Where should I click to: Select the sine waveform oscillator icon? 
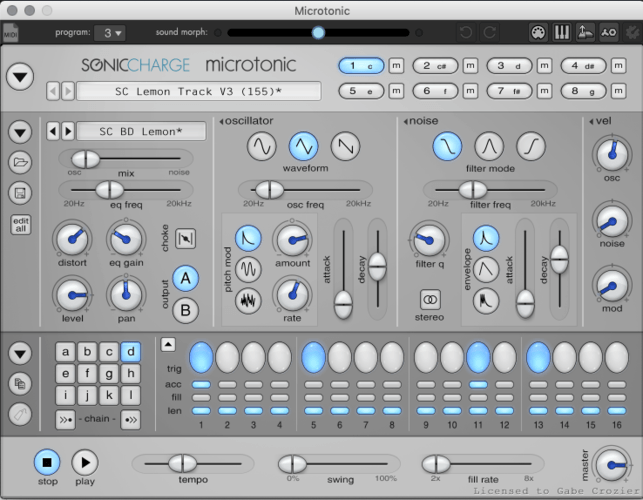261,146
